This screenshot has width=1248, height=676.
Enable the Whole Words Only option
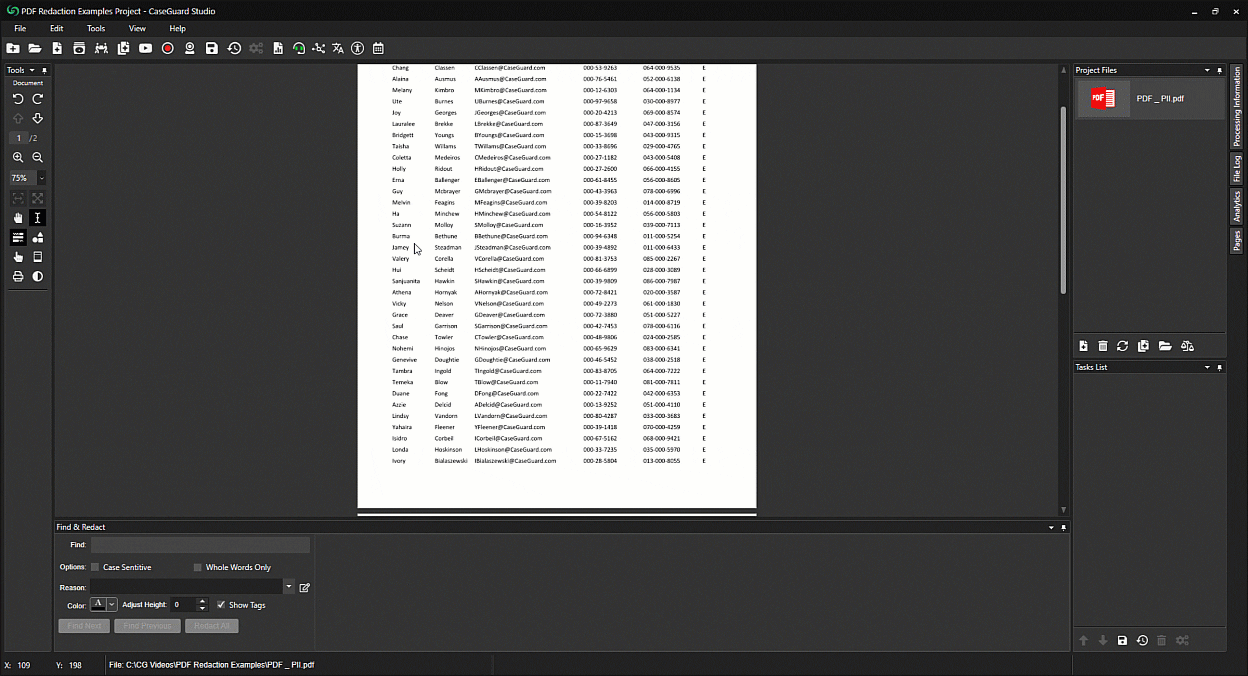click(198, 566)
